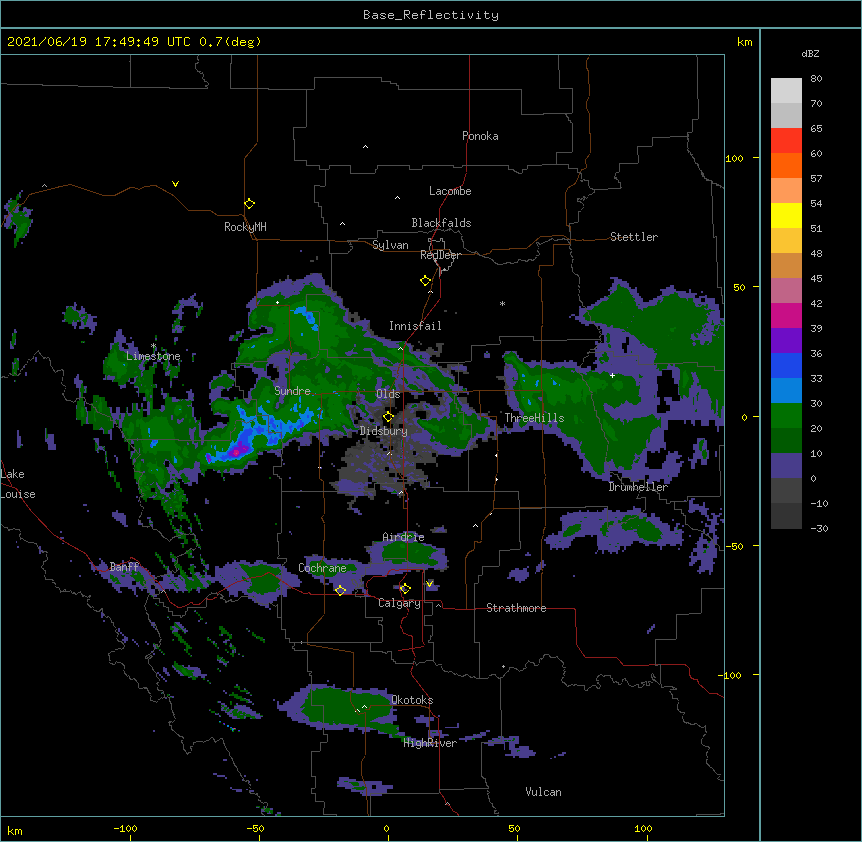Select the yellow diamond marker below Cochrane
Screen dimensions: 862x842
(x=340, y=590)
